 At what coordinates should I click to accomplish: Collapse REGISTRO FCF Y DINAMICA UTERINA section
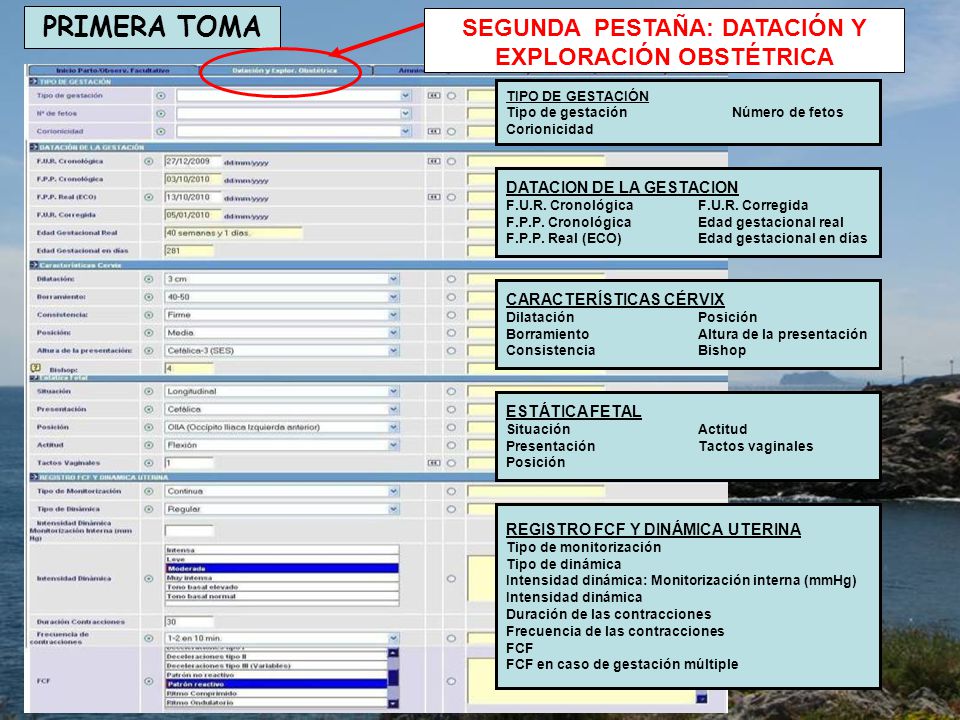(x=33, y=476)
